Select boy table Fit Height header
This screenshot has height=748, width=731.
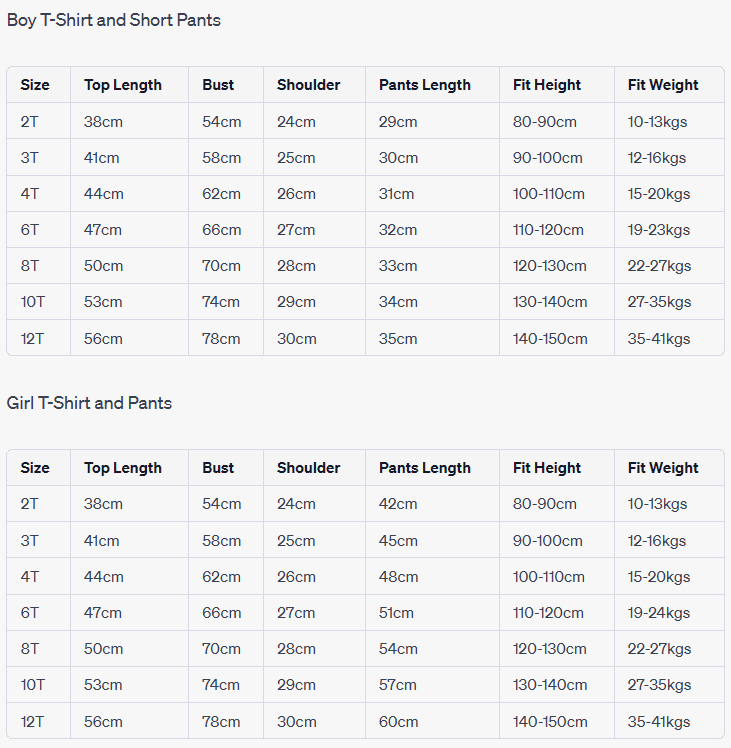[547, 85]
